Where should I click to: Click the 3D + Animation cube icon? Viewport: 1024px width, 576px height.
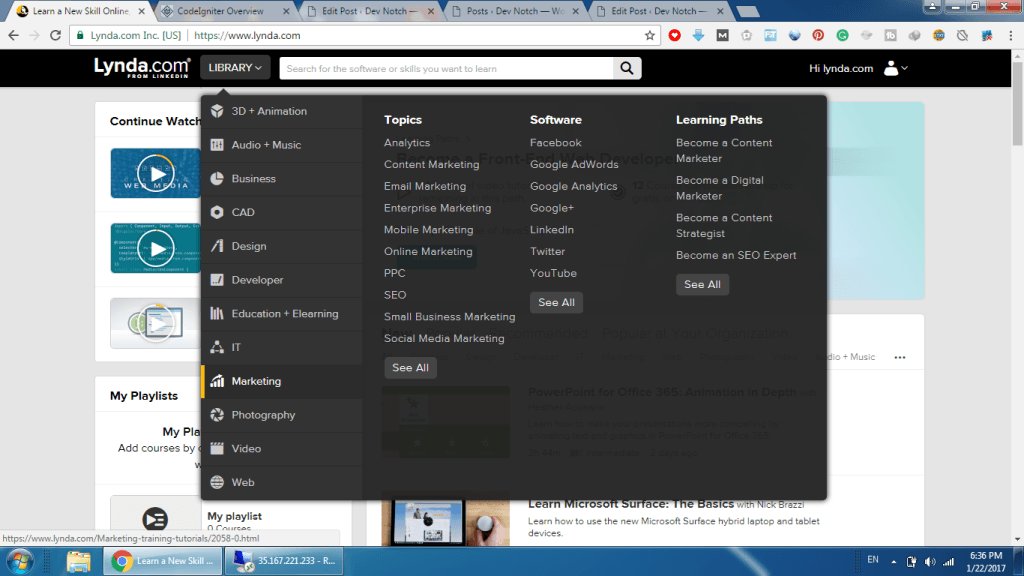coord(217,111)
